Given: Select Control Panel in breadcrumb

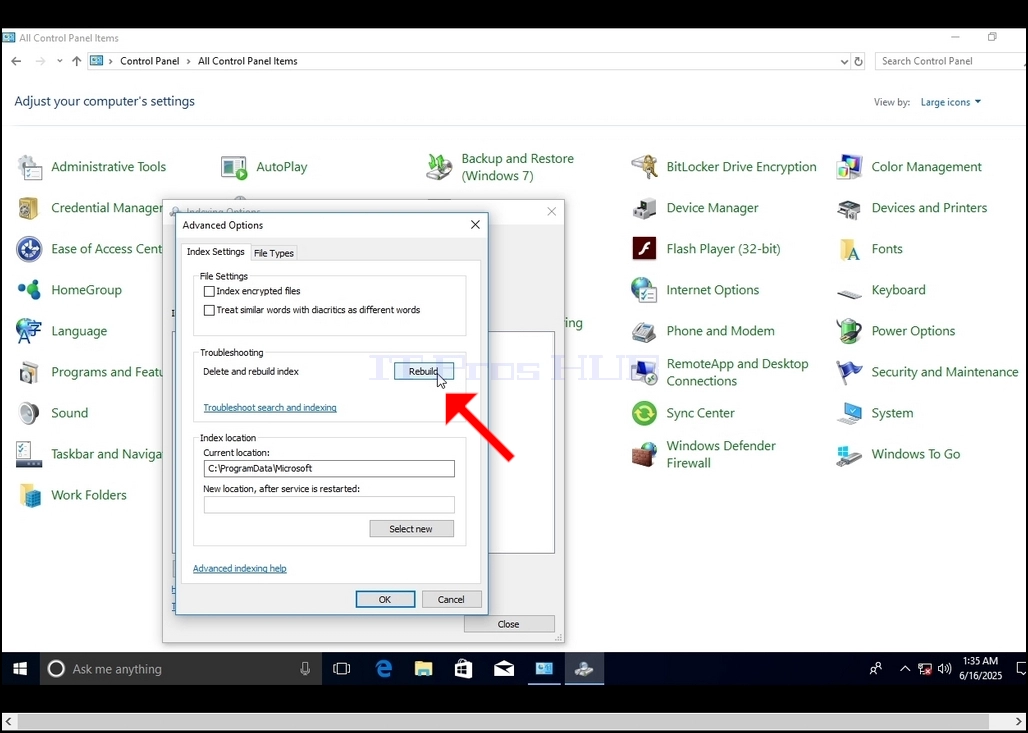Looking at the screenshot, I should (149, 61).
